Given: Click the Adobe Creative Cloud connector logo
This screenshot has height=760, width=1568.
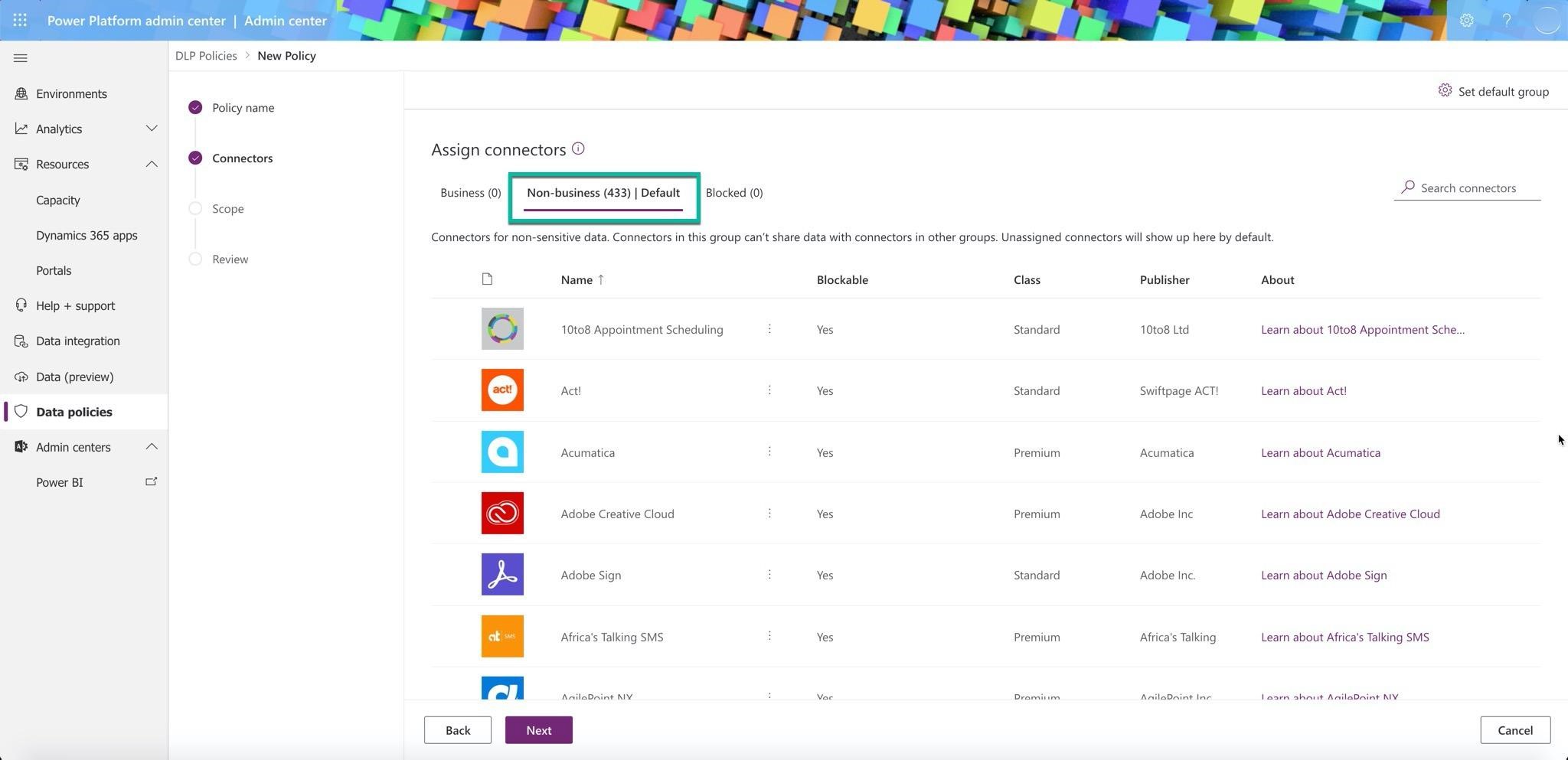Looking at the screenshot, I should click(502, 514).
